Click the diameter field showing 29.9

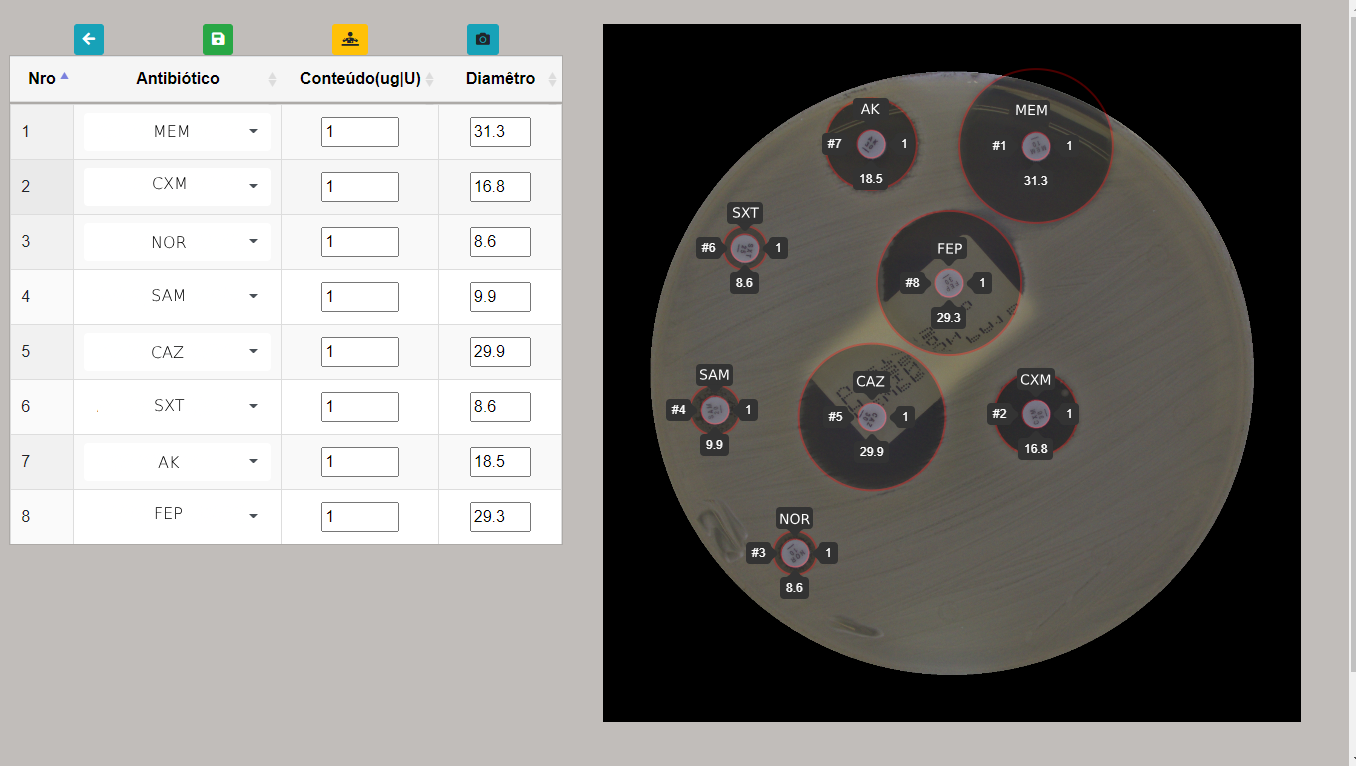[x=500, y=352]
